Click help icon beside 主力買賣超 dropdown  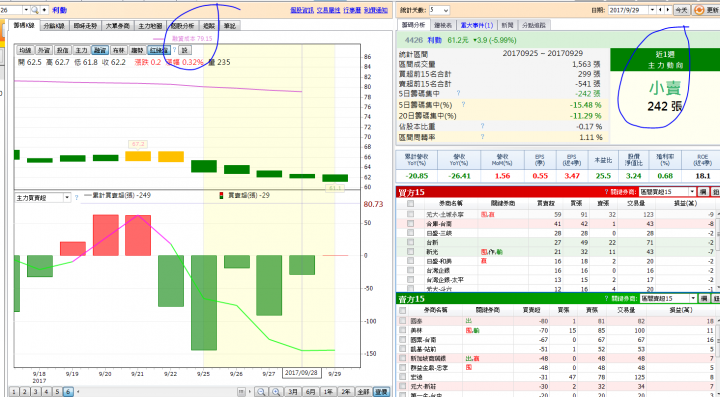[76, 198]
